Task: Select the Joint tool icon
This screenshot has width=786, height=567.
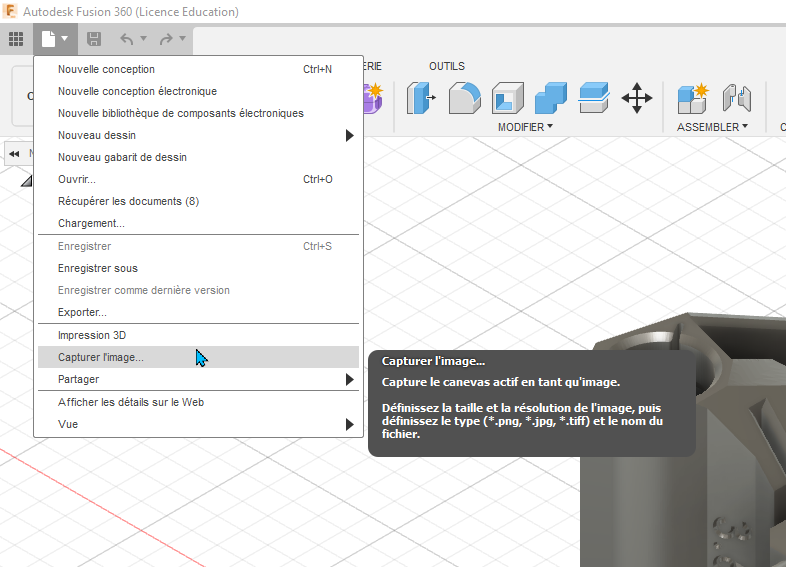Action: [x=736, y=98]
